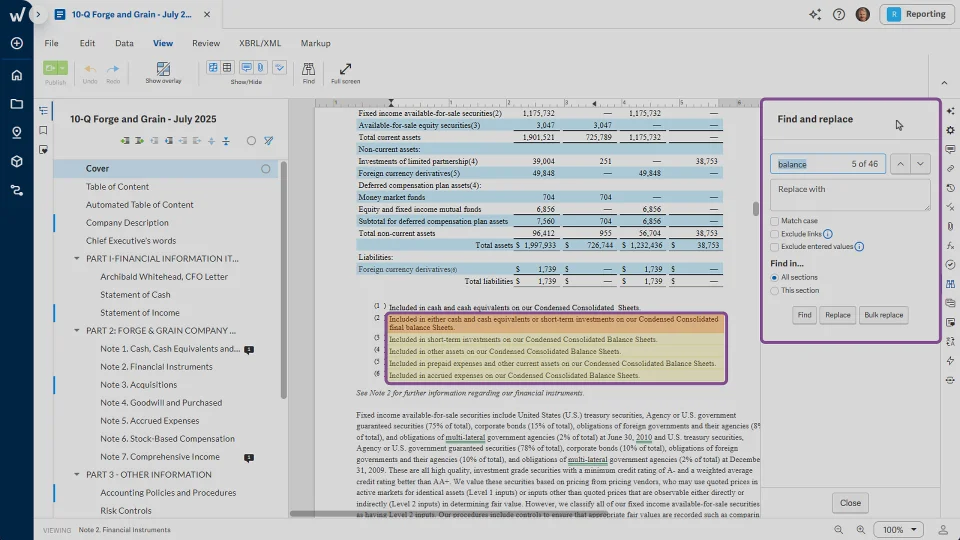The image size is (960, 540).
Task: Check the Exclude links option
Action: 775,234
